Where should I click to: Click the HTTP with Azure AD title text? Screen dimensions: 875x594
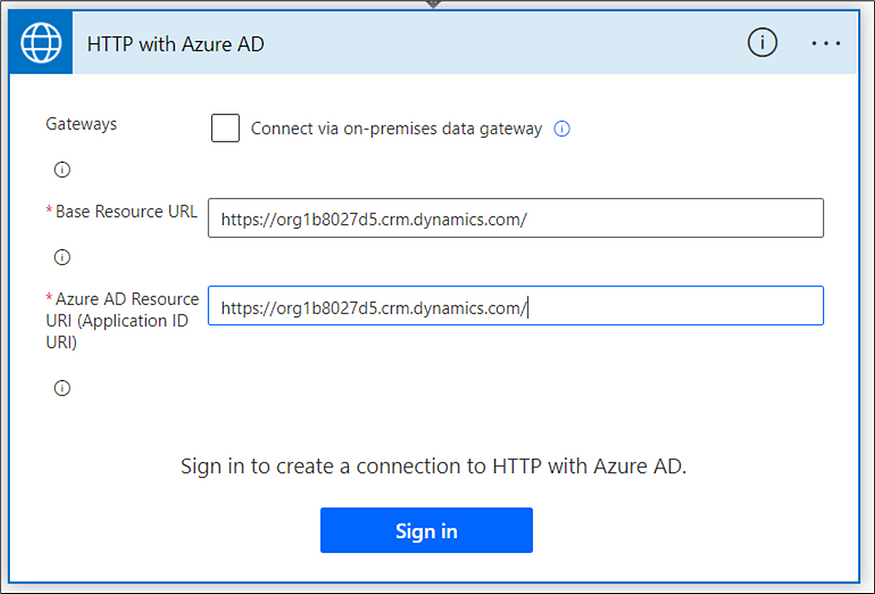176,44
